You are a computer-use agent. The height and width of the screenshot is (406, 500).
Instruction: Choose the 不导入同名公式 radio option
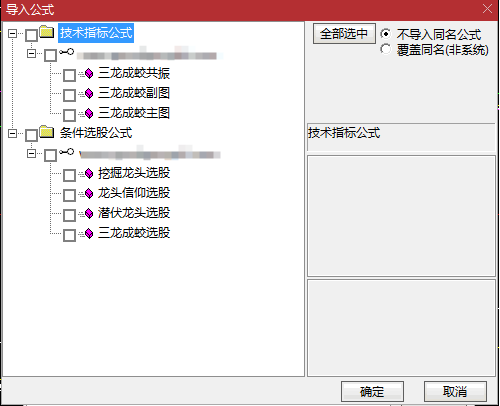(x=386, y=34)
